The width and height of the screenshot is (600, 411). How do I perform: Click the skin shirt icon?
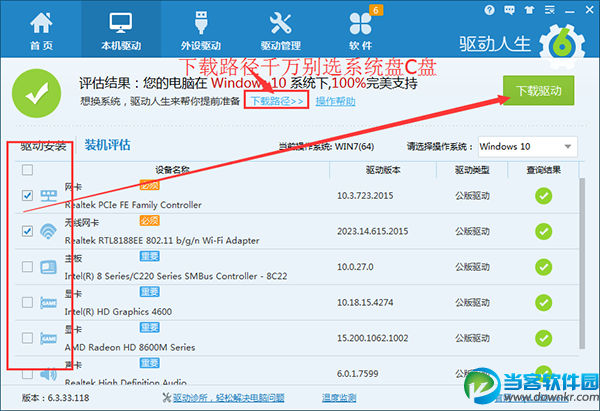[x=529, y=10]
